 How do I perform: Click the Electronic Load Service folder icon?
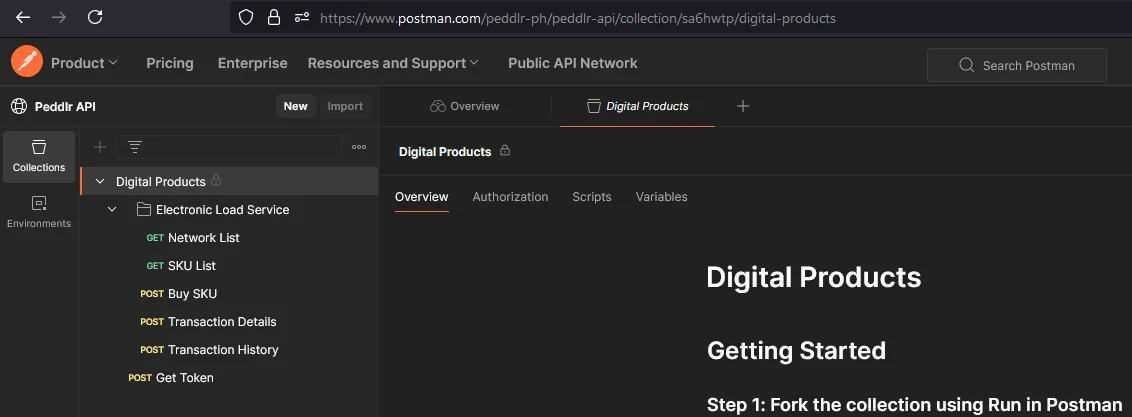(x=143, y=209)
